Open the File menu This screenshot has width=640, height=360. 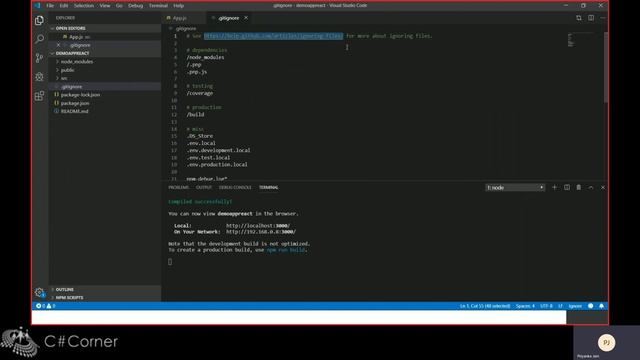50,6
